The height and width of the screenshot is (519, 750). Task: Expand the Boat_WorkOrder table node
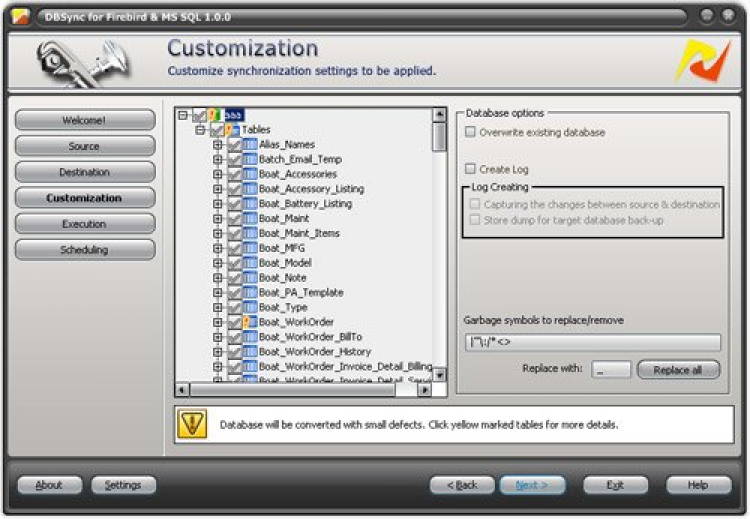point(218,322)
